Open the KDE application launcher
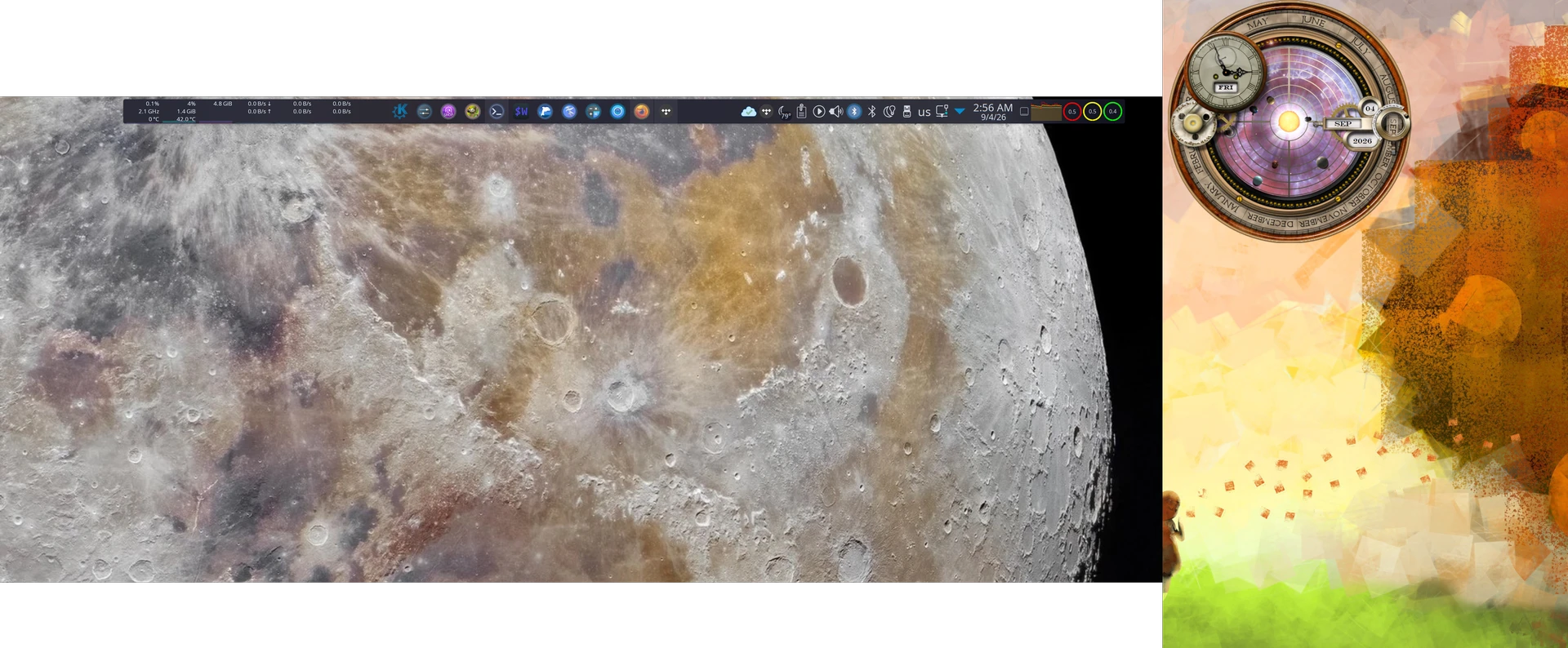Image resolution: width=1568 pixels, height=648 pixels. (400, 112)
